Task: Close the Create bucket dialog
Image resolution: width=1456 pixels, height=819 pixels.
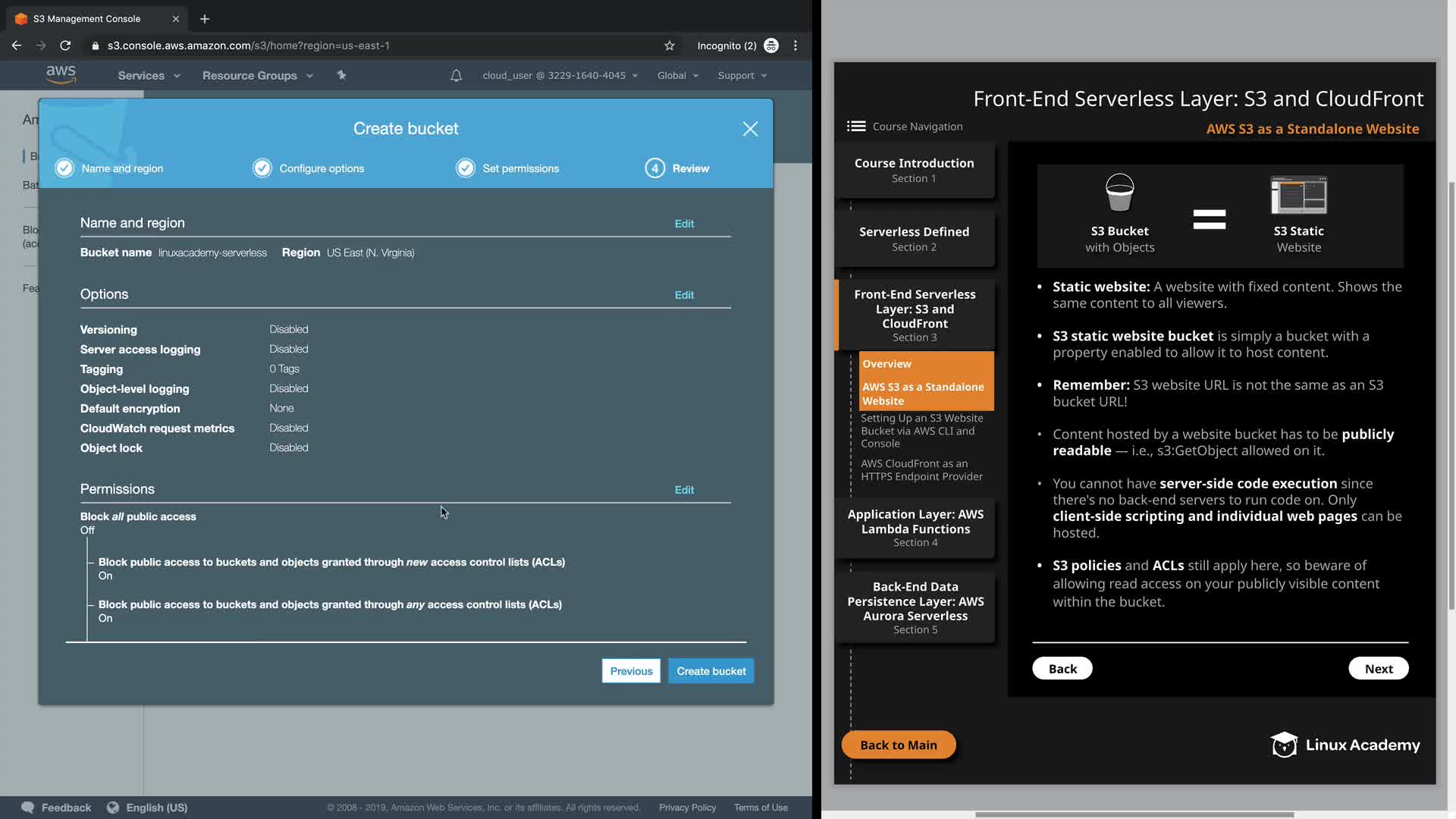Action: (750, 129)
